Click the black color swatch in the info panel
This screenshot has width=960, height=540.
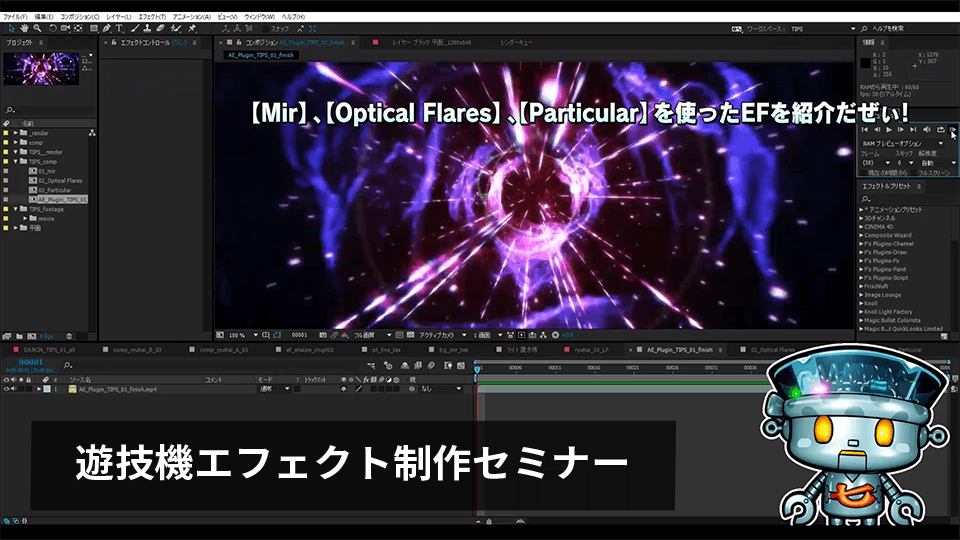coord(866,63)
